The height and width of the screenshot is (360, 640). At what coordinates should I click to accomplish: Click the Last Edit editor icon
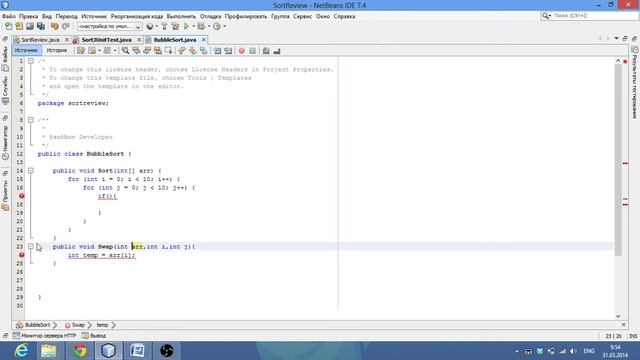[81, 51]
